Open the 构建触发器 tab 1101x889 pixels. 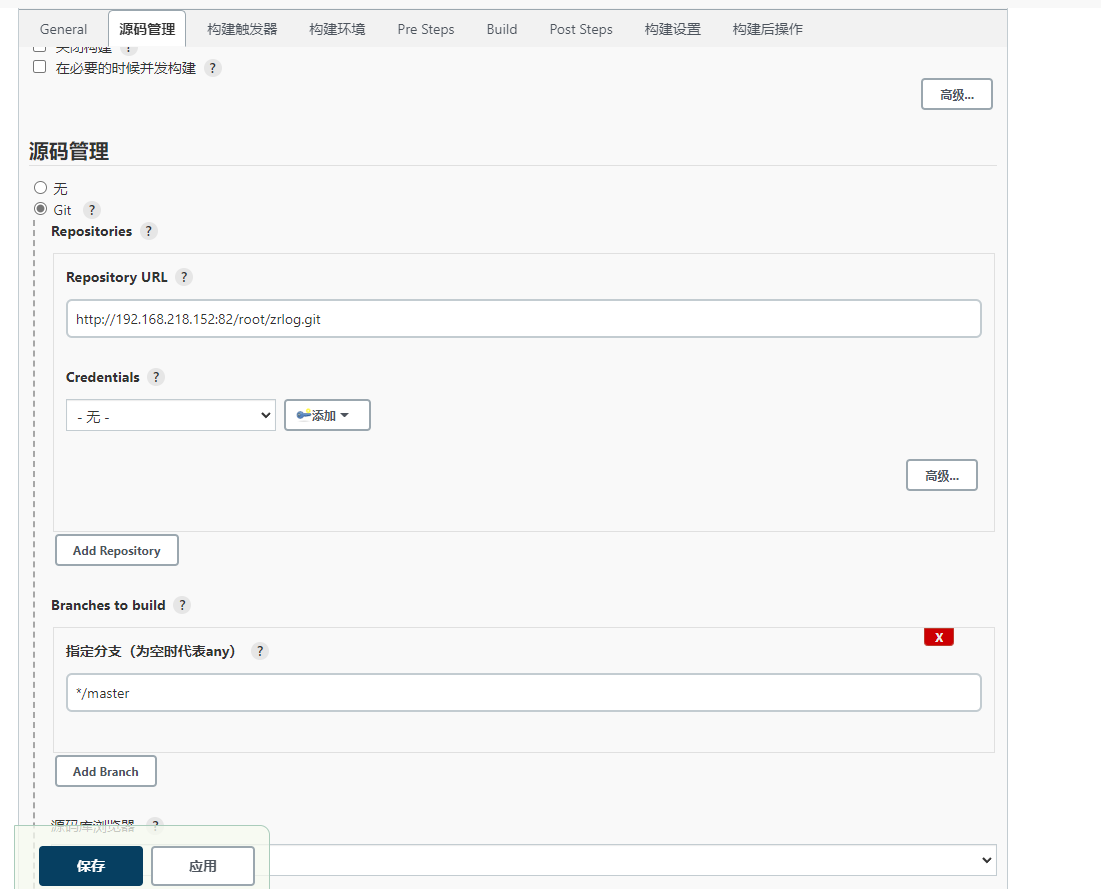(x=242, y=29)
